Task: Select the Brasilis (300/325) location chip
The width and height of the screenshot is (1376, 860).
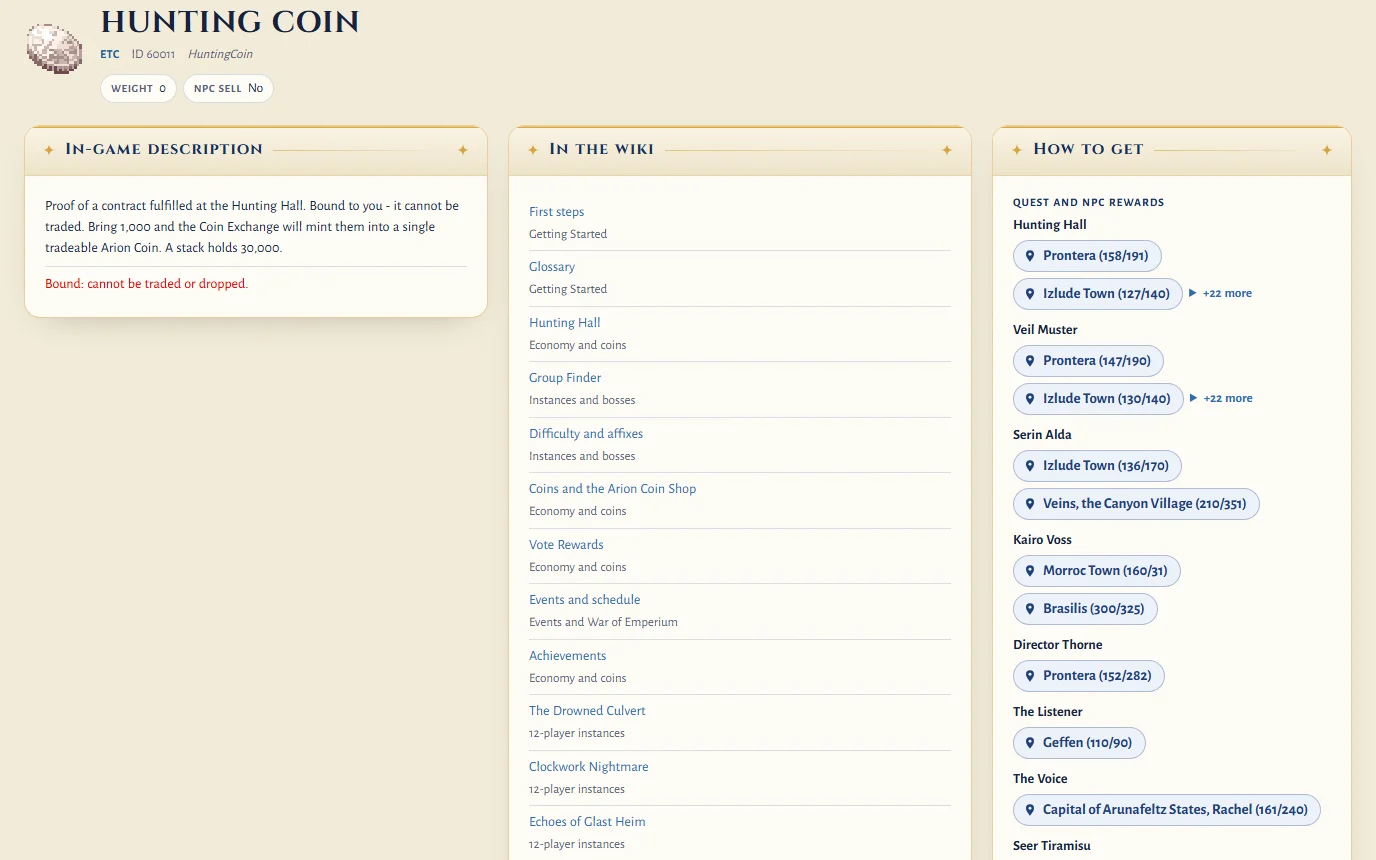Action: click(x=1085, y=609)
